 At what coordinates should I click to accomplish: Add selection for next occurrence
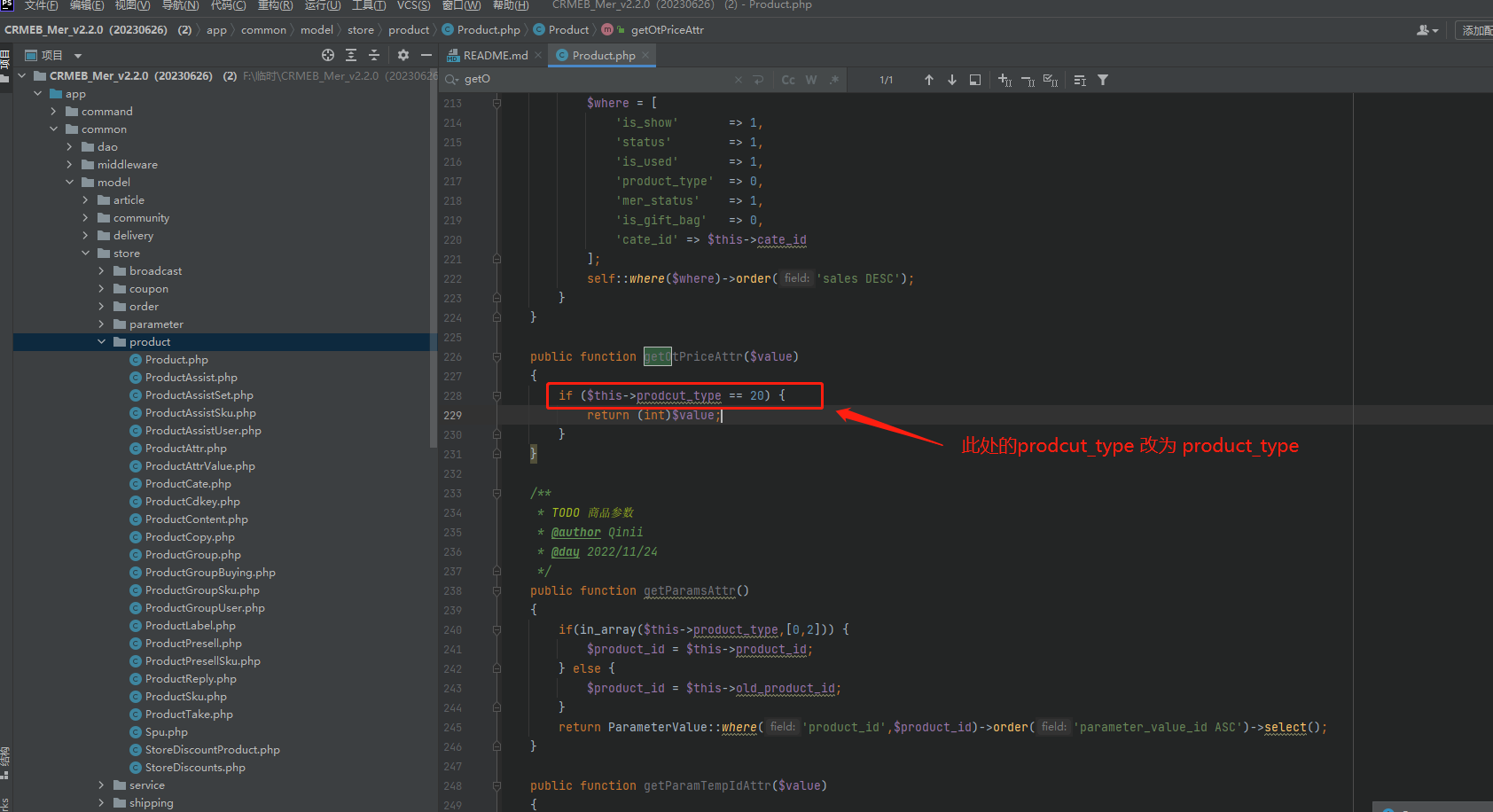(x=1004, y=80)
